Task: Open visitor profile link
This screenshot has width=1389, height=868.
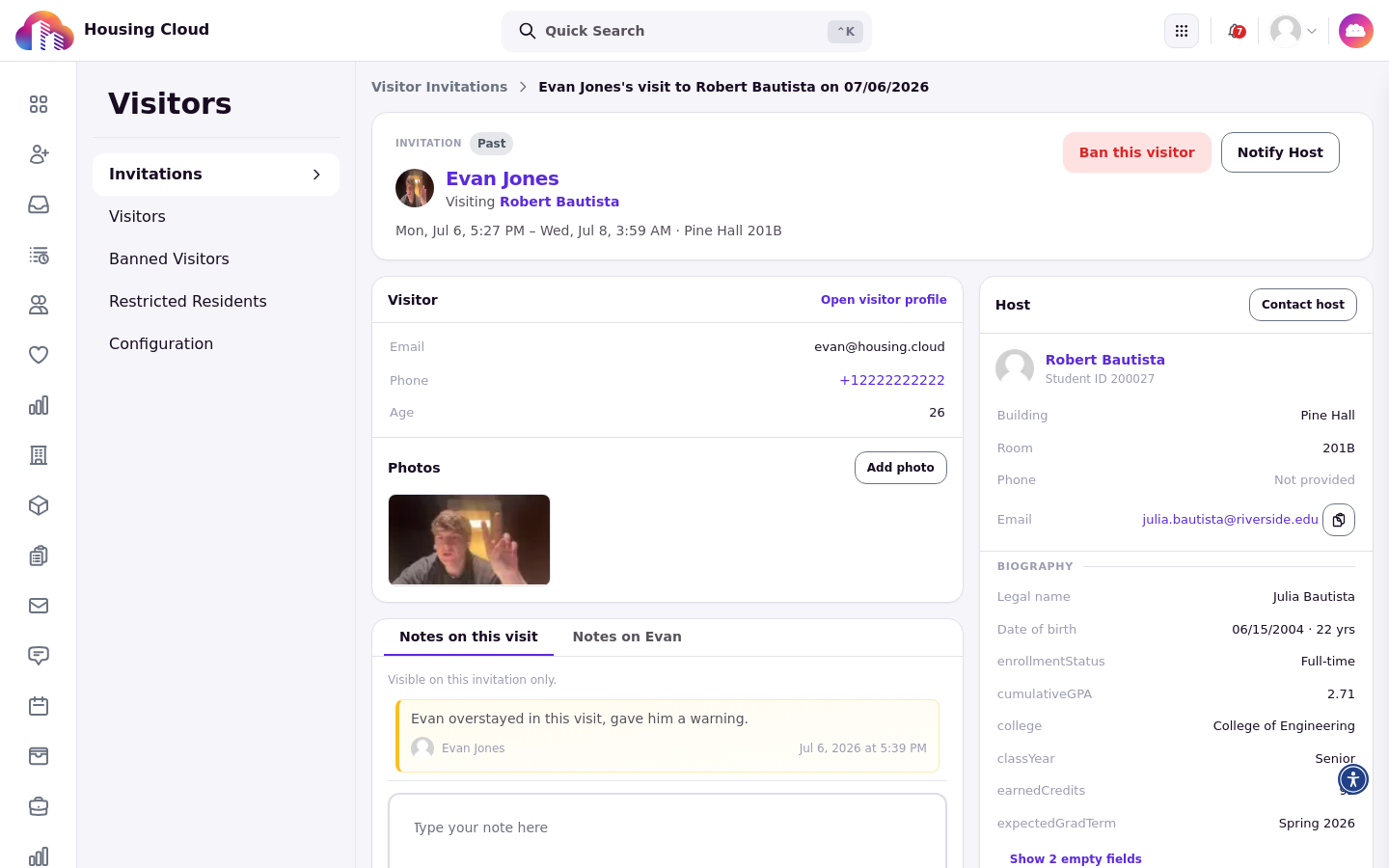Action: coord(884,300)
